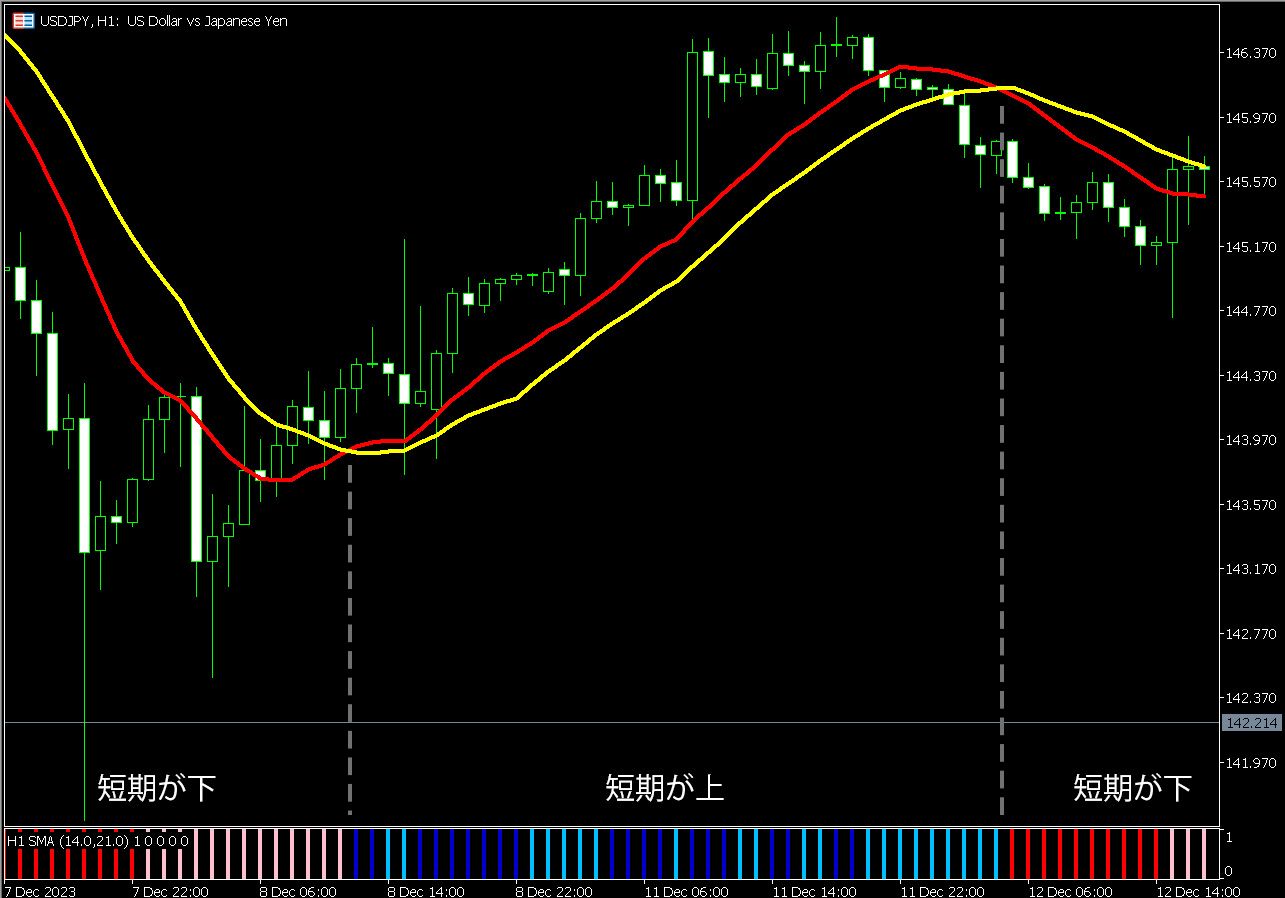Click the 145.170 price on the scale
Image resolution: width=1285 pixels, height=898 pixels.
click(1250, 247)
